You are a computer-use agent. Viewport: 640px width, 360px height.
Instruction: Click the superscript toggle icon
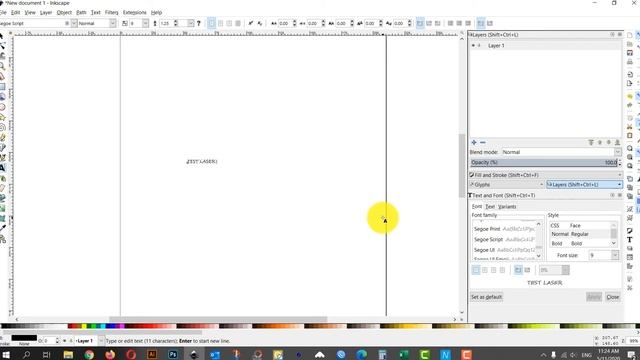coord(251,23)
